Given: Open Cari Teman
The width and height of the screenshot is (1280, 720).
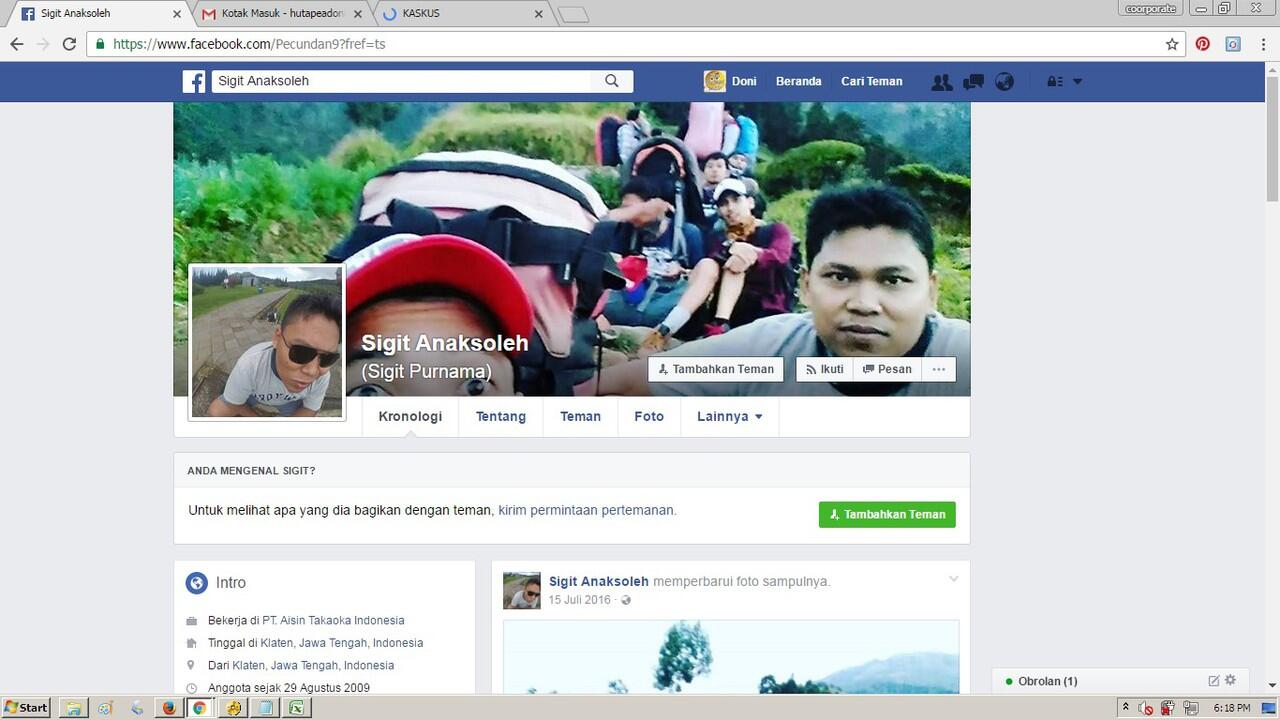Looking at the screenshot, I should 871,81.
